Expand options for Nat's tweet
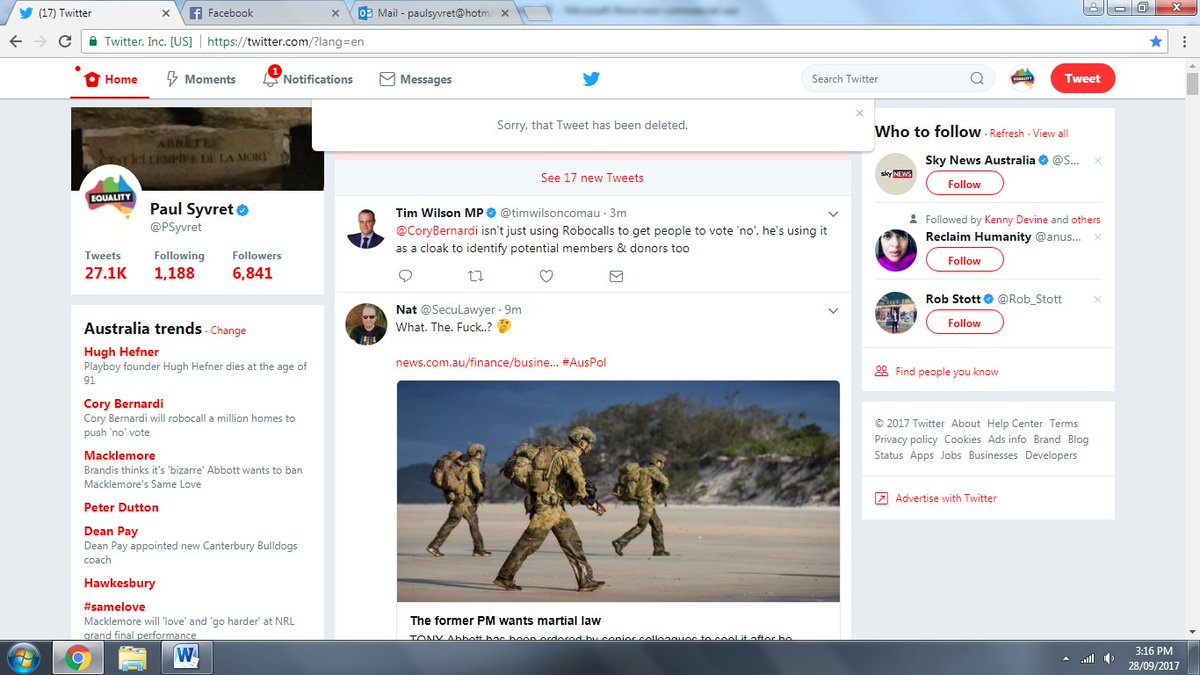 tap(833, 310)
